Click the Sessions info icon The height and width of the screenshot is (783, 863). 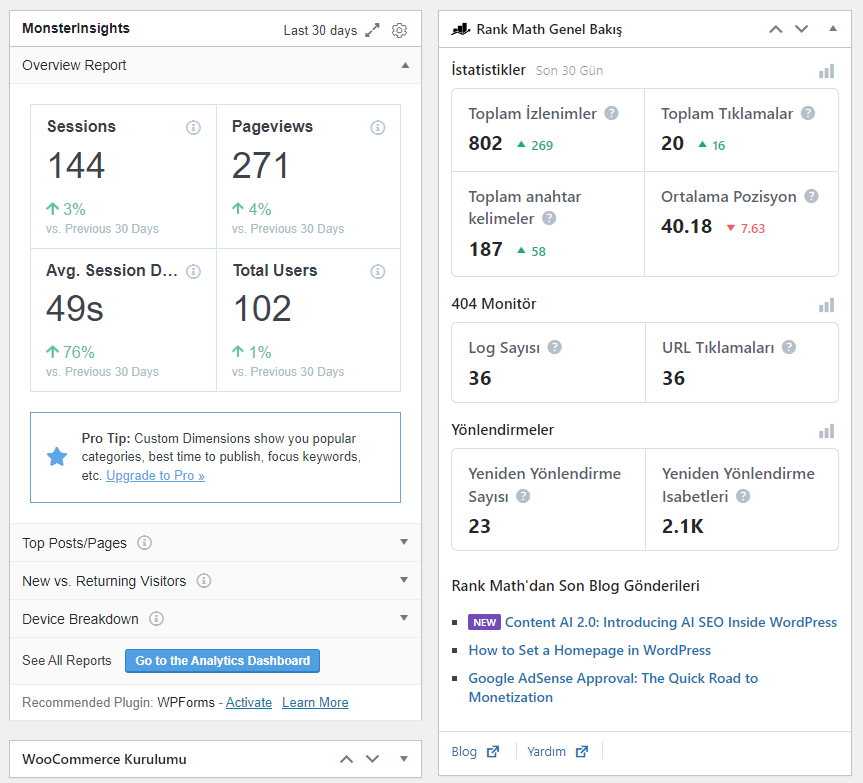point(193,128)
